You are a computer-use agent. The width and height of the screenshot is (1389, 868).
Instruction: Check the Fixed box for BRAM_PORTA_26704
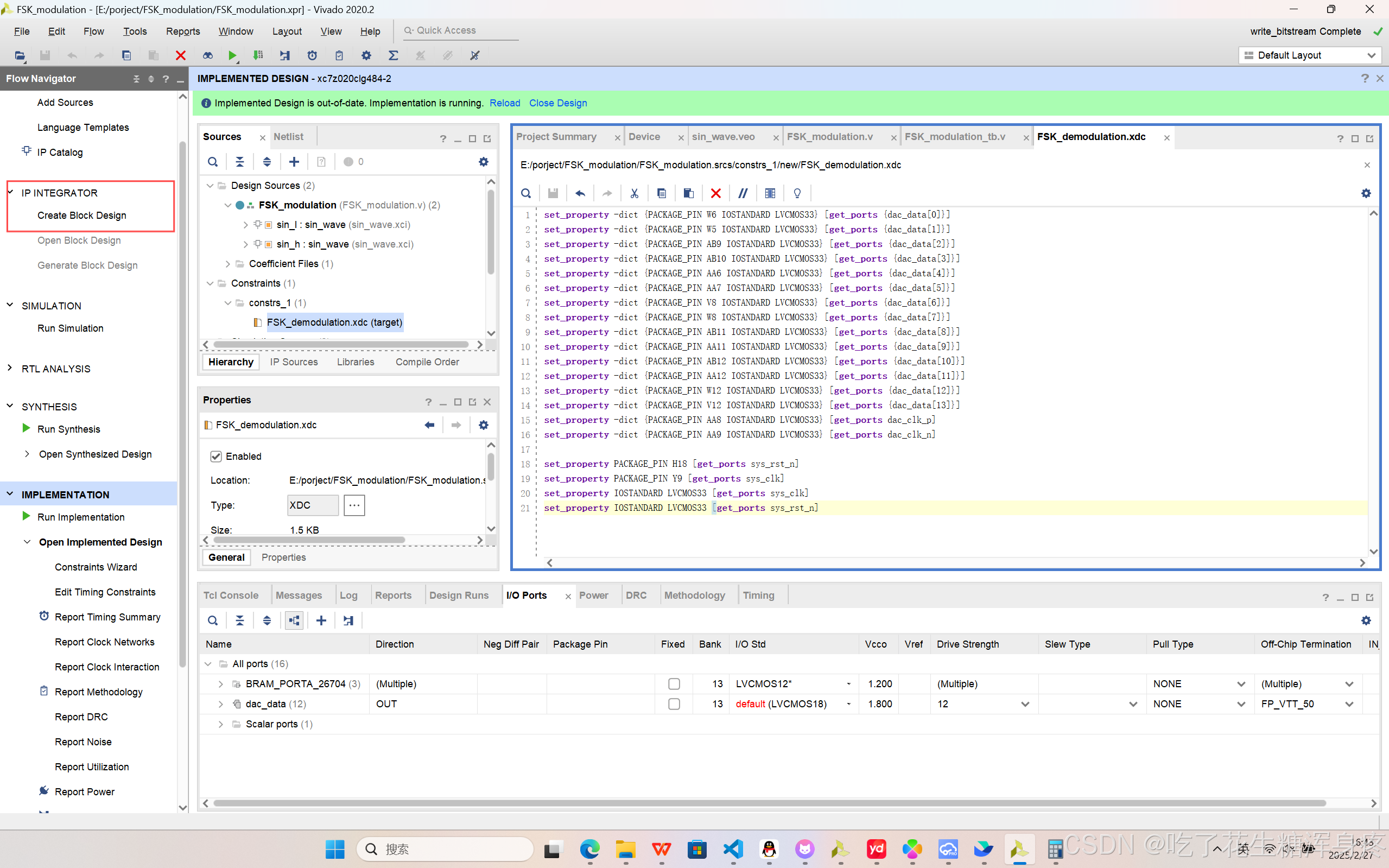tap(674, 684)
